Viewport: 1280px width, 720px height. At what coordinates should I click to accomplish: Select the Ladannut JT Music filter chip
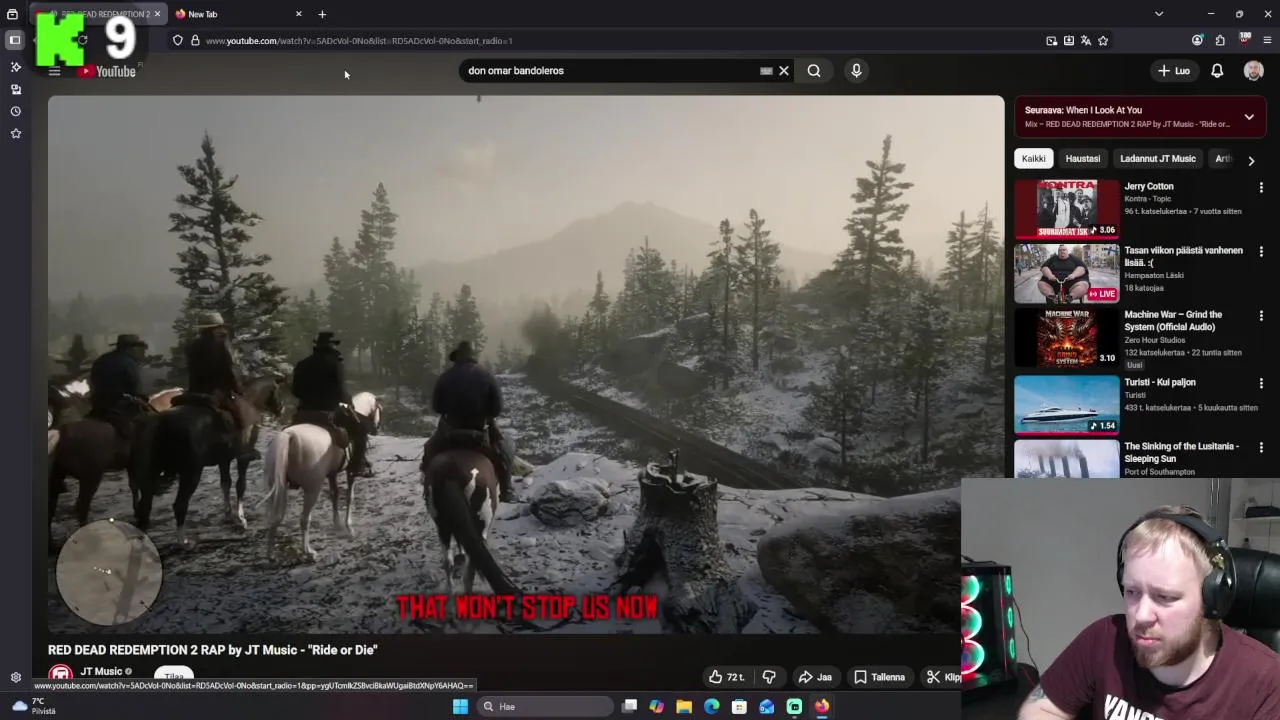[1157, 158]
